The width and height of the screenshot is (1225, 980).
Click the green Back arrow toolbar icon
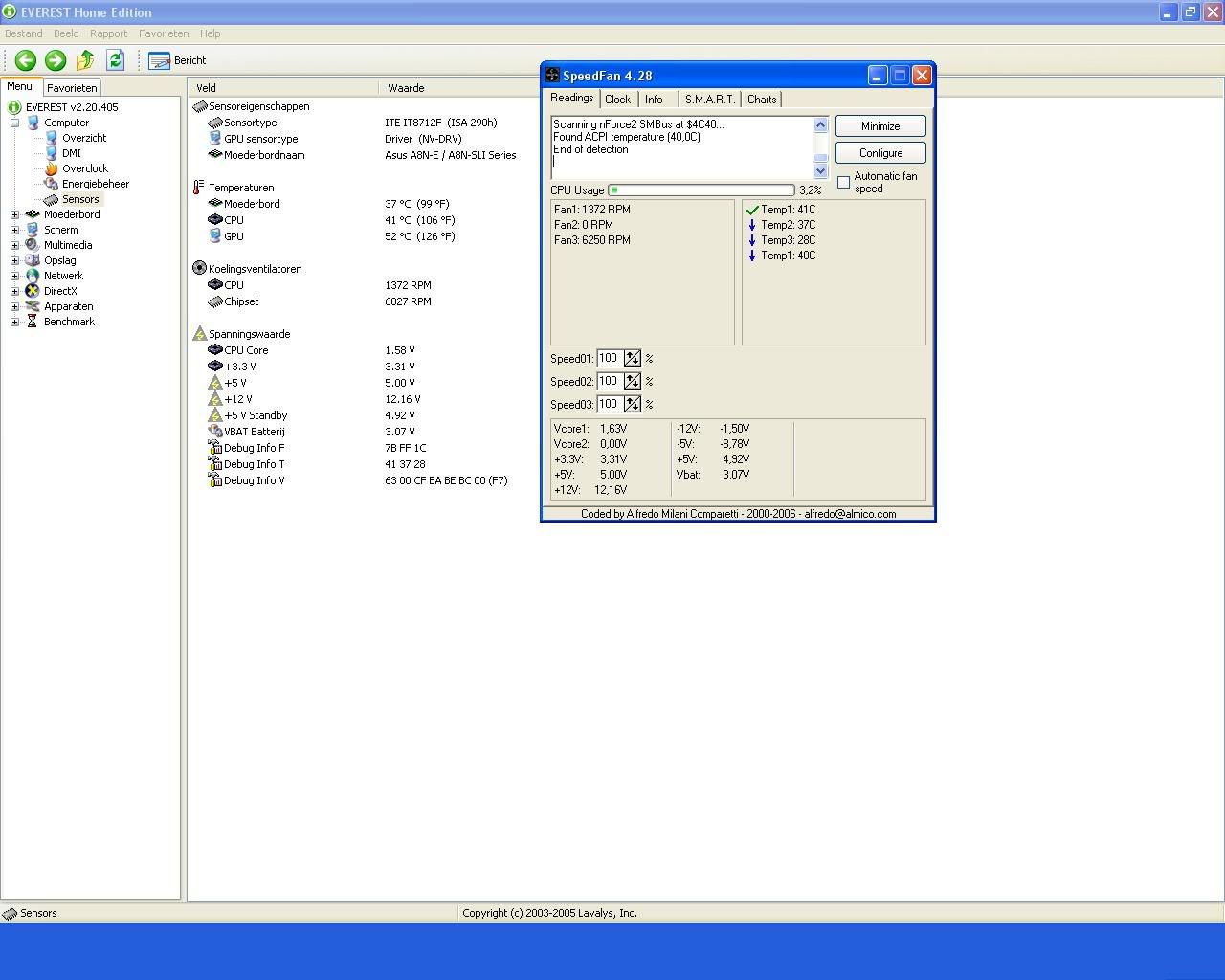(x=26, y=60)
